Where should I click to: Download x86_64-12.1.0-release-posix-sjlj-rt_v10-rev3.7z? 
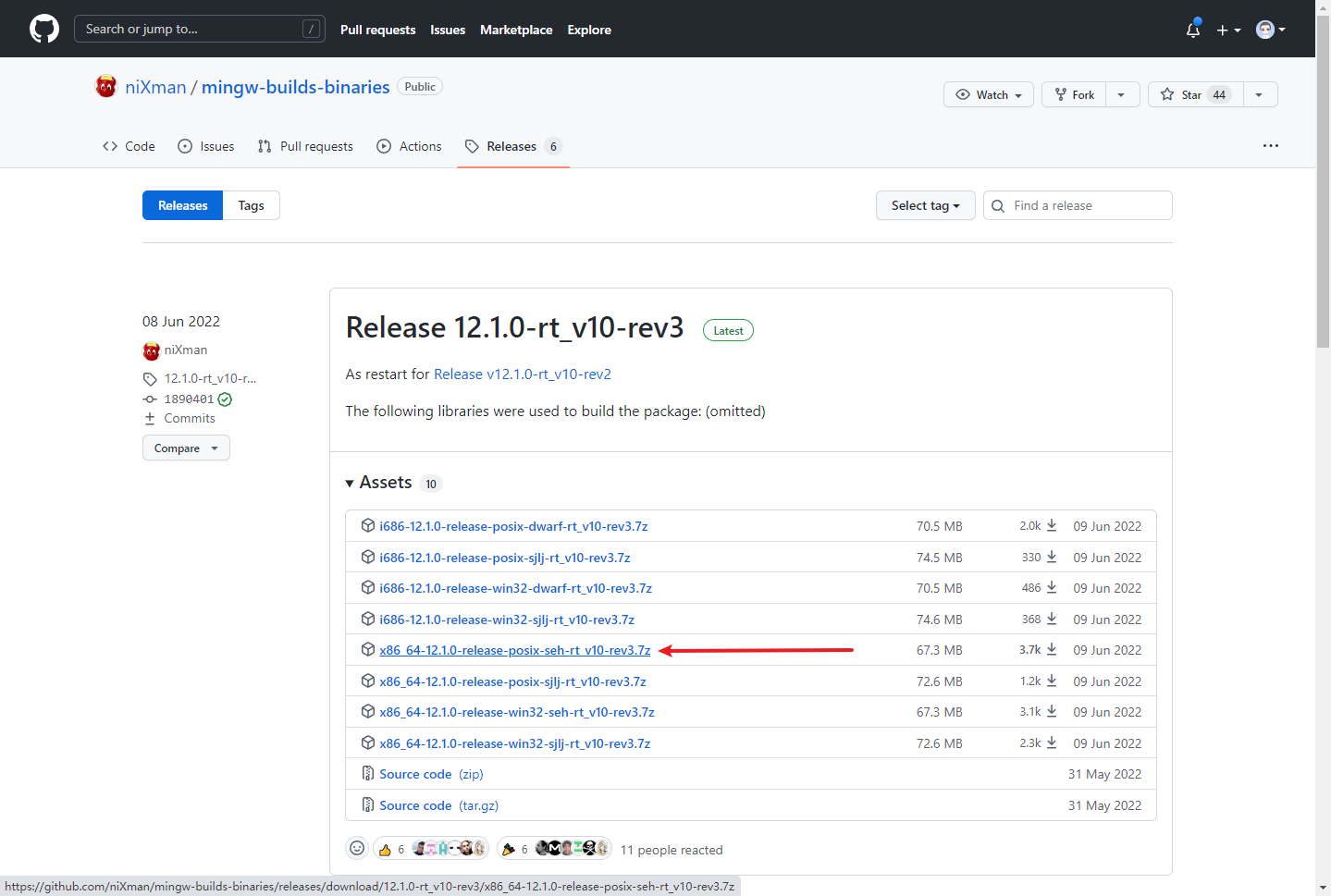click(512, 681)
